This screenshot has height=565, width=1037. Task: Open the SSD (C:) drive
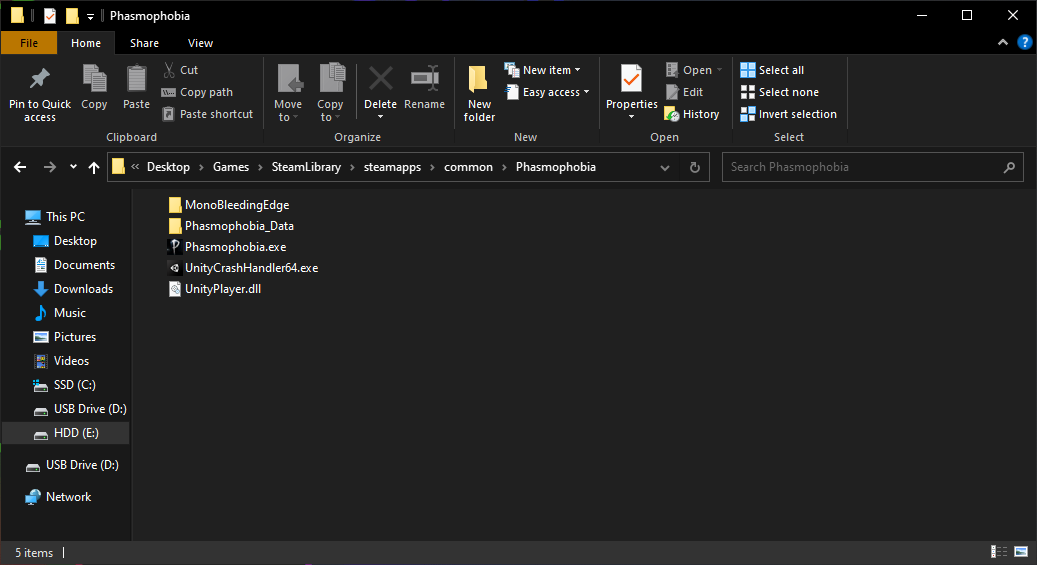(x=65, y=384)
